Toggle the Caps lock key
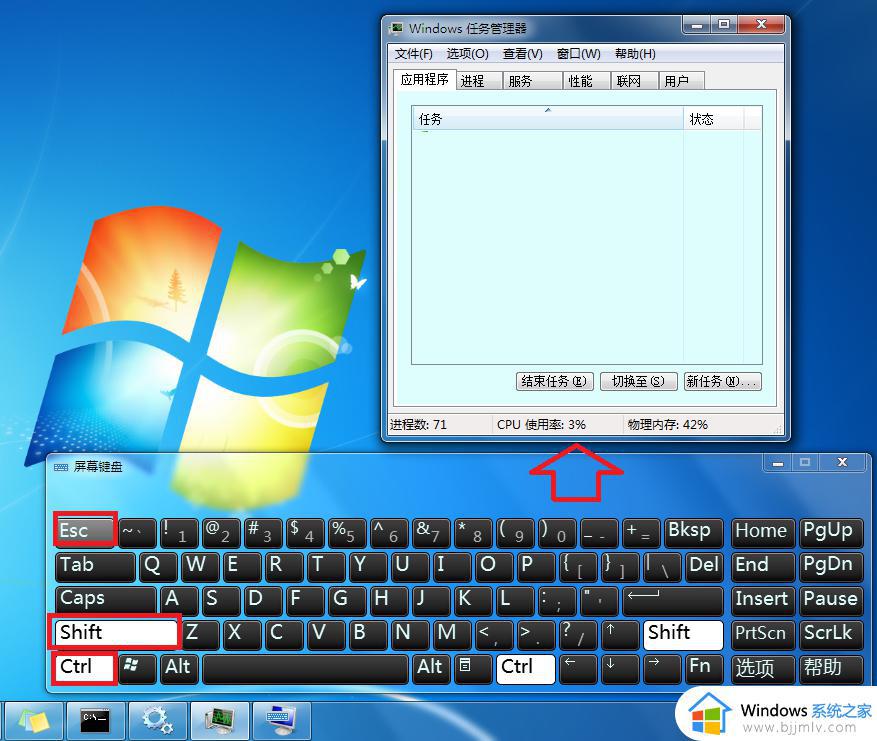The height and width of the screenshot is (741, 877). (x=105, y=599)
